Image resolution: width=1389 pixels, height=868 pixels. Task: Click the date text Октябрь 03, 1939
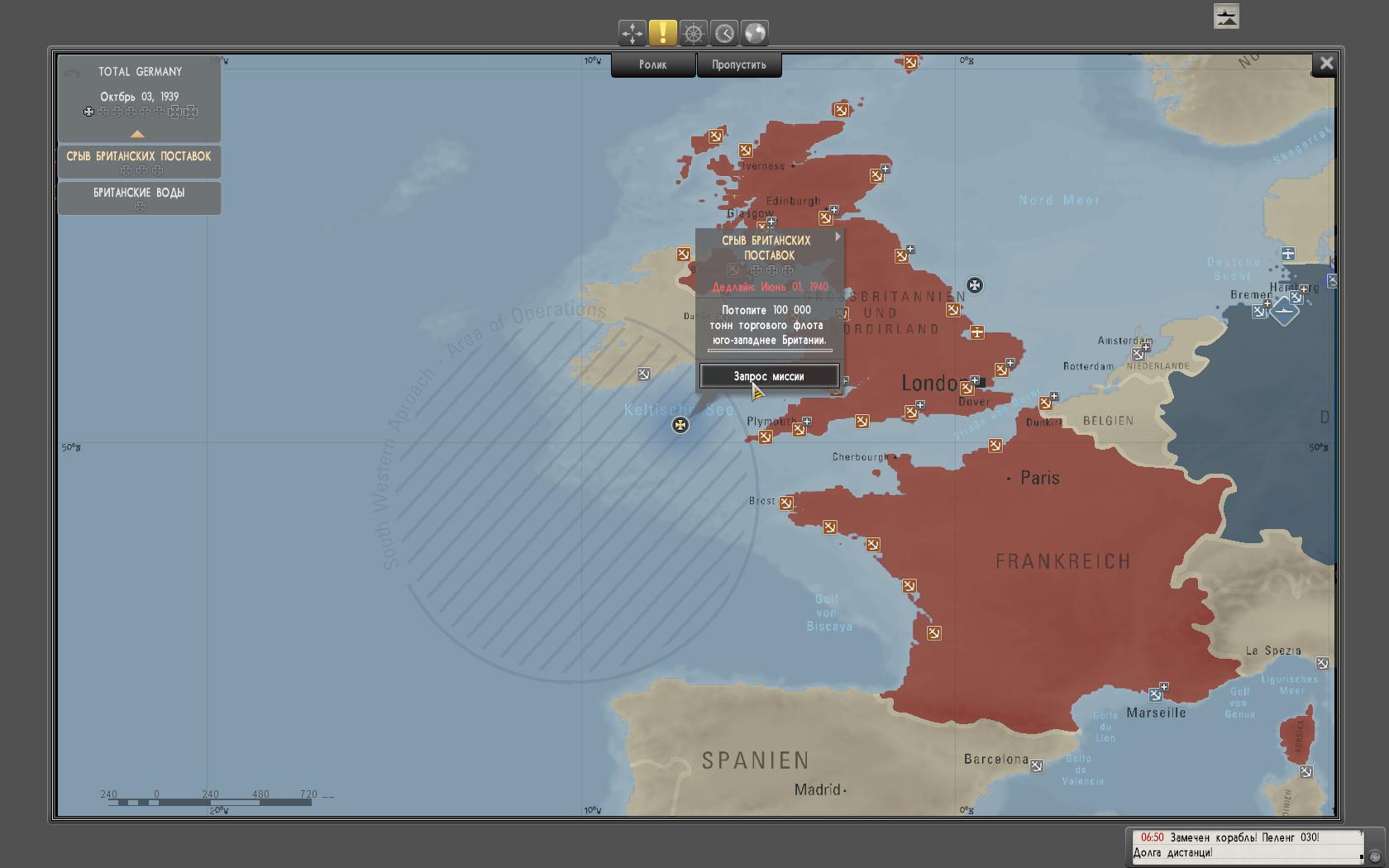tap(140, 97)
